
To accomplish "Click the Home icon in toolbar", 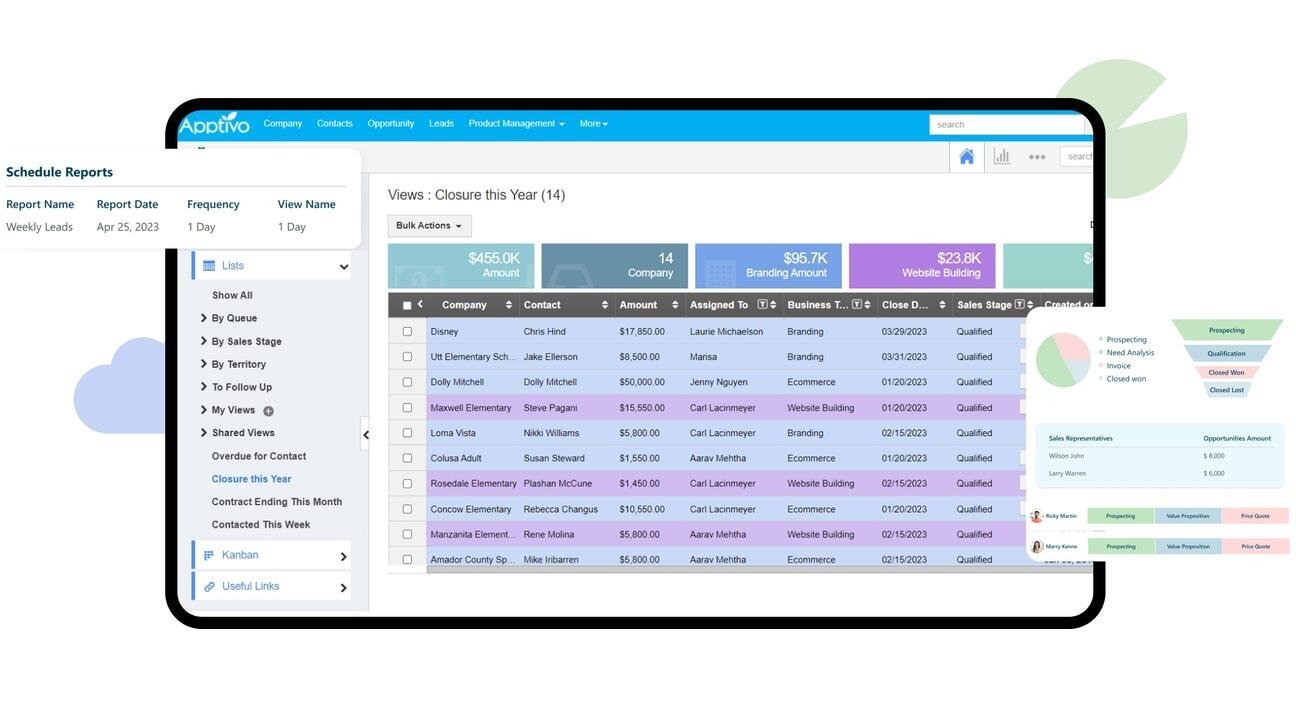I will [966, 157].
